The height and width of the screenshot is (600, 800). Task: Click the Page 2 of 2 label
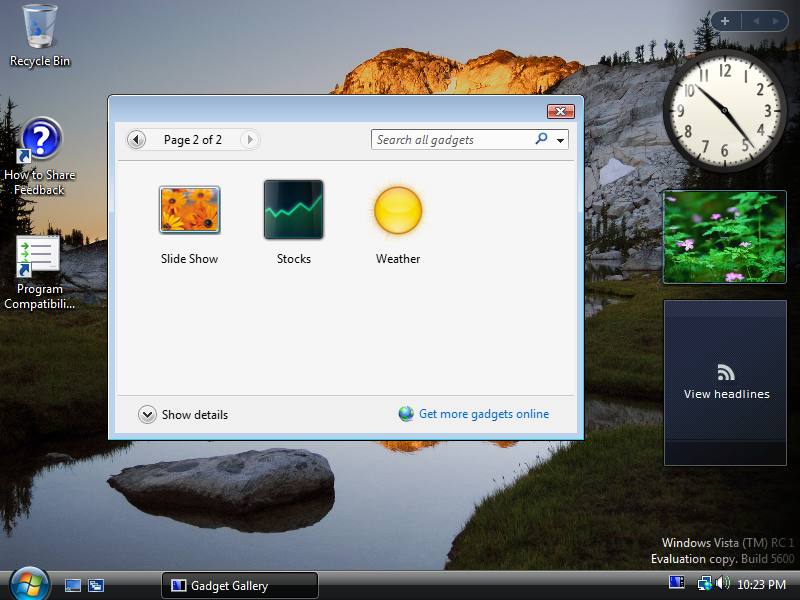click(x=193, y=140)
